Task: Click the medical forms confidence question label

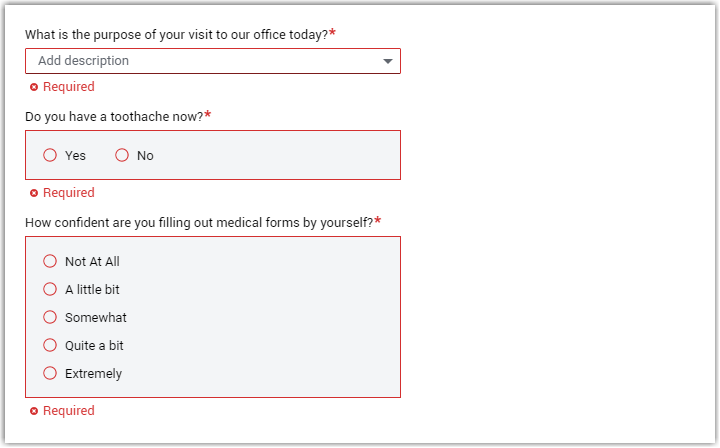Action: (x=199, y=222)
